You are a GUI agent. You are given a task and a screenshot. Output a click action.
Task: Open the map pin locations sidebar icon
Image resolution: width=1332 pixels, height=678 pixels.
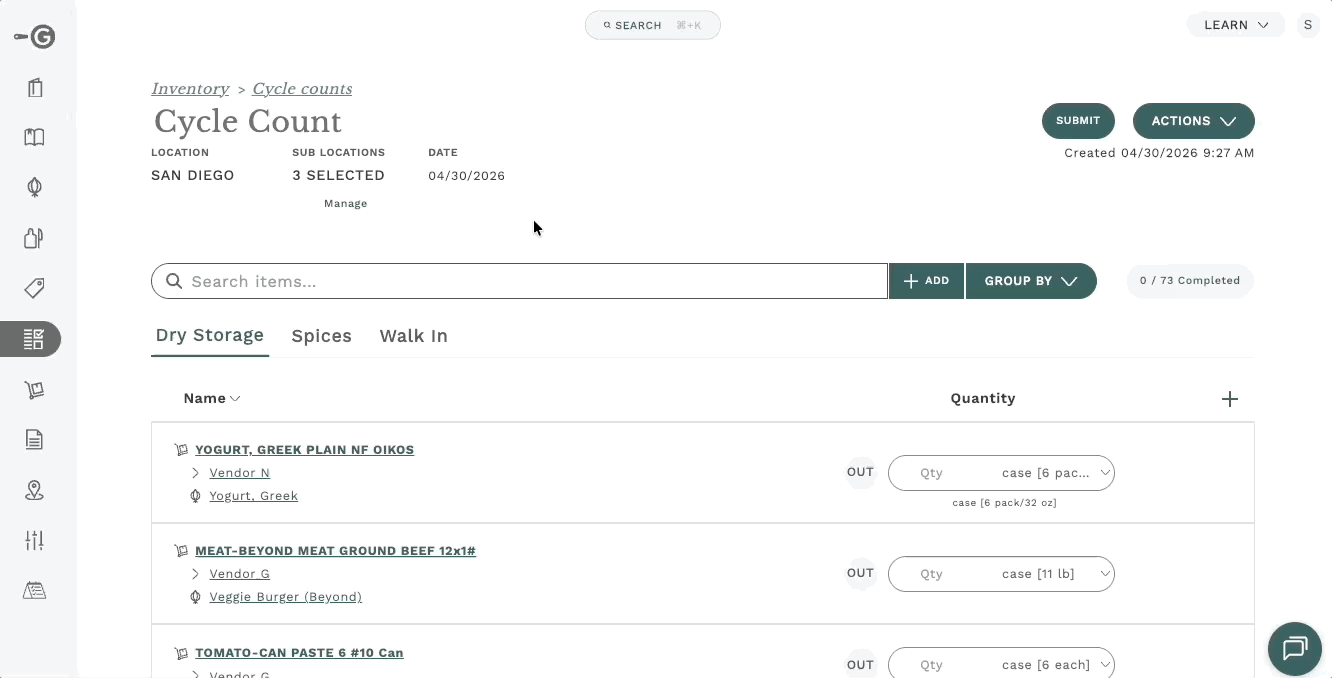pyautogui.click(x=35, y=490)
